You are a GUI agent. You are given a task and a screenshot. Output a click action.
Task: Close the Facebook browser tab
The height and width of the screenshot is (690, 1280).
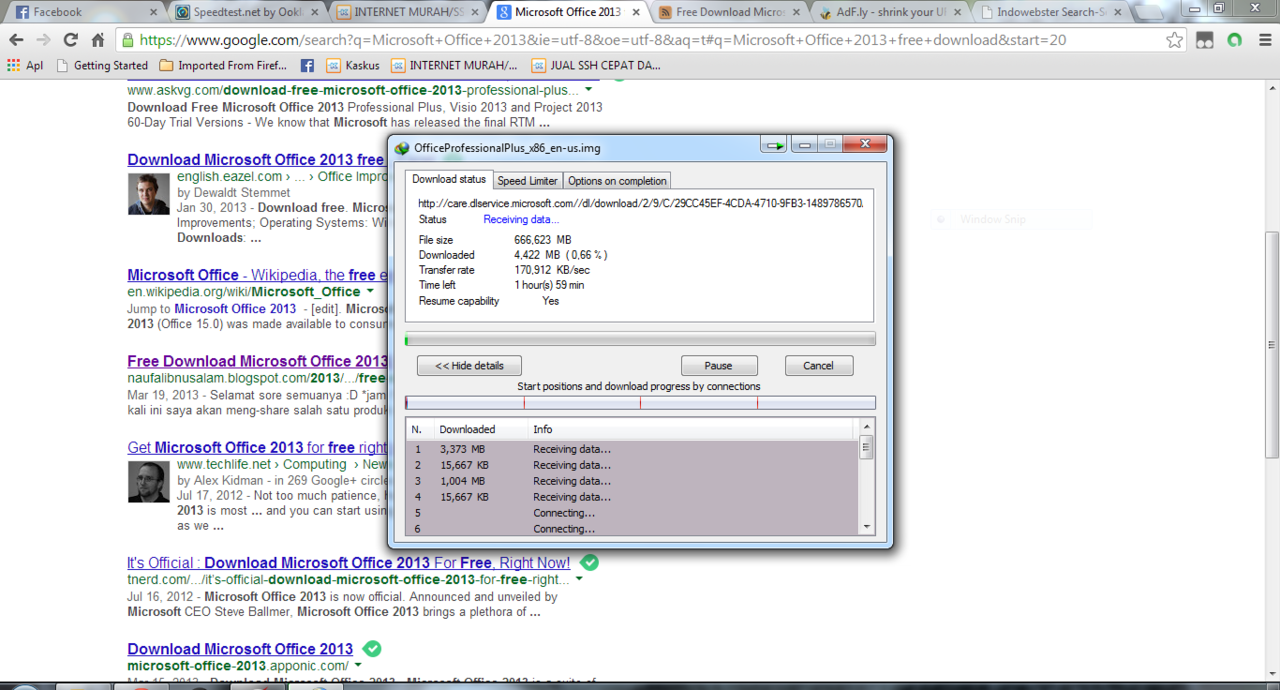(153, 12)
